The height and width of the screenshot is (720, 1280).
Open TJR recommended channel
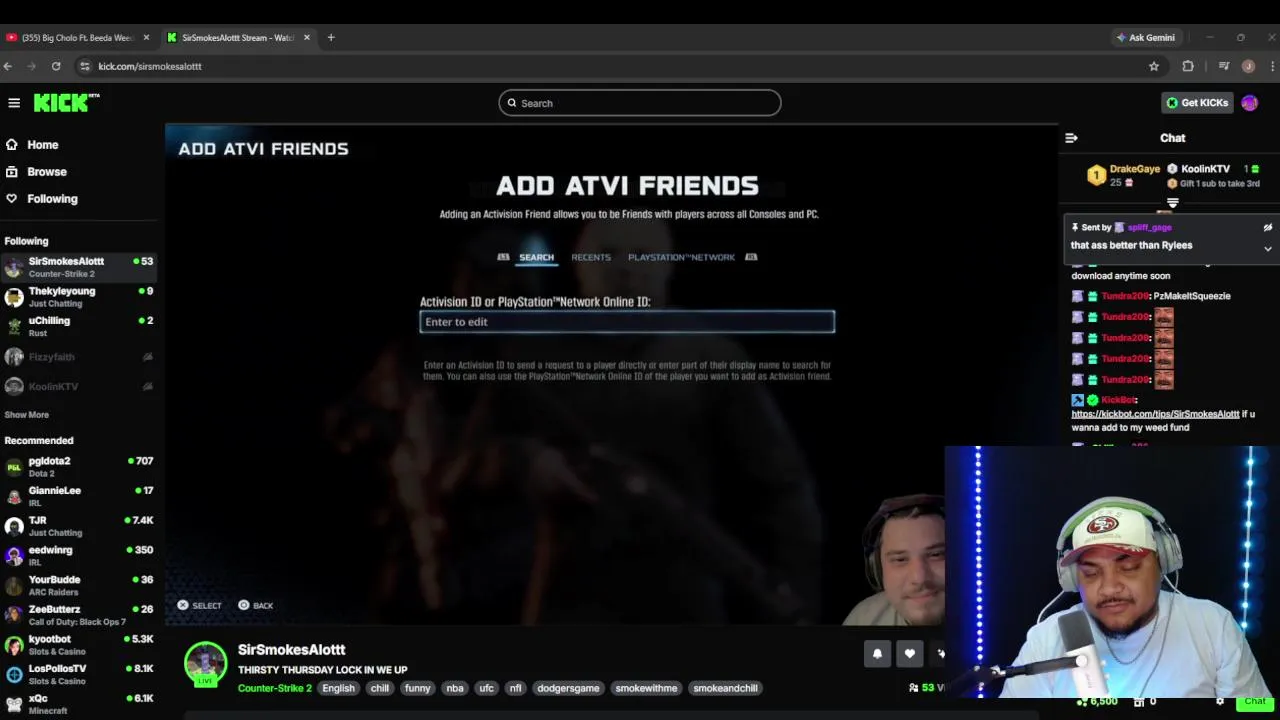click(x=80, y=526)
